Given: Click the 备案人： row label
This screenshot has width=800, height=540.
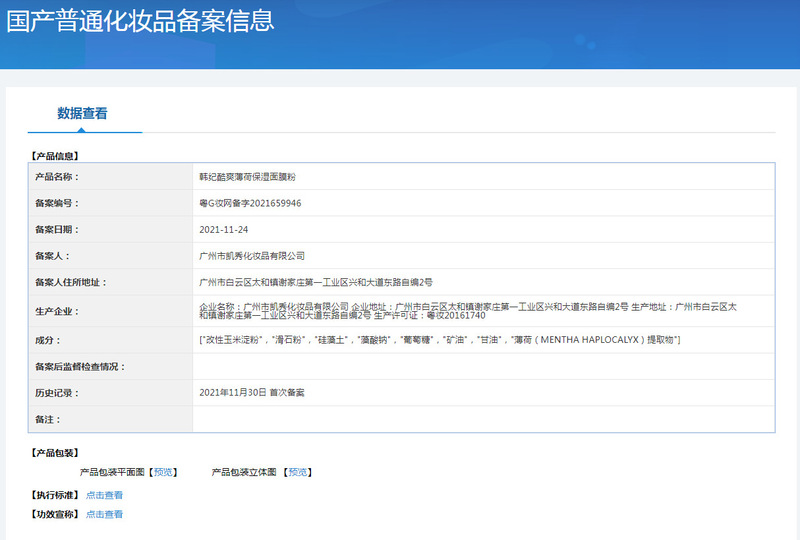Looking at the screenshot, I should (52, 256).
